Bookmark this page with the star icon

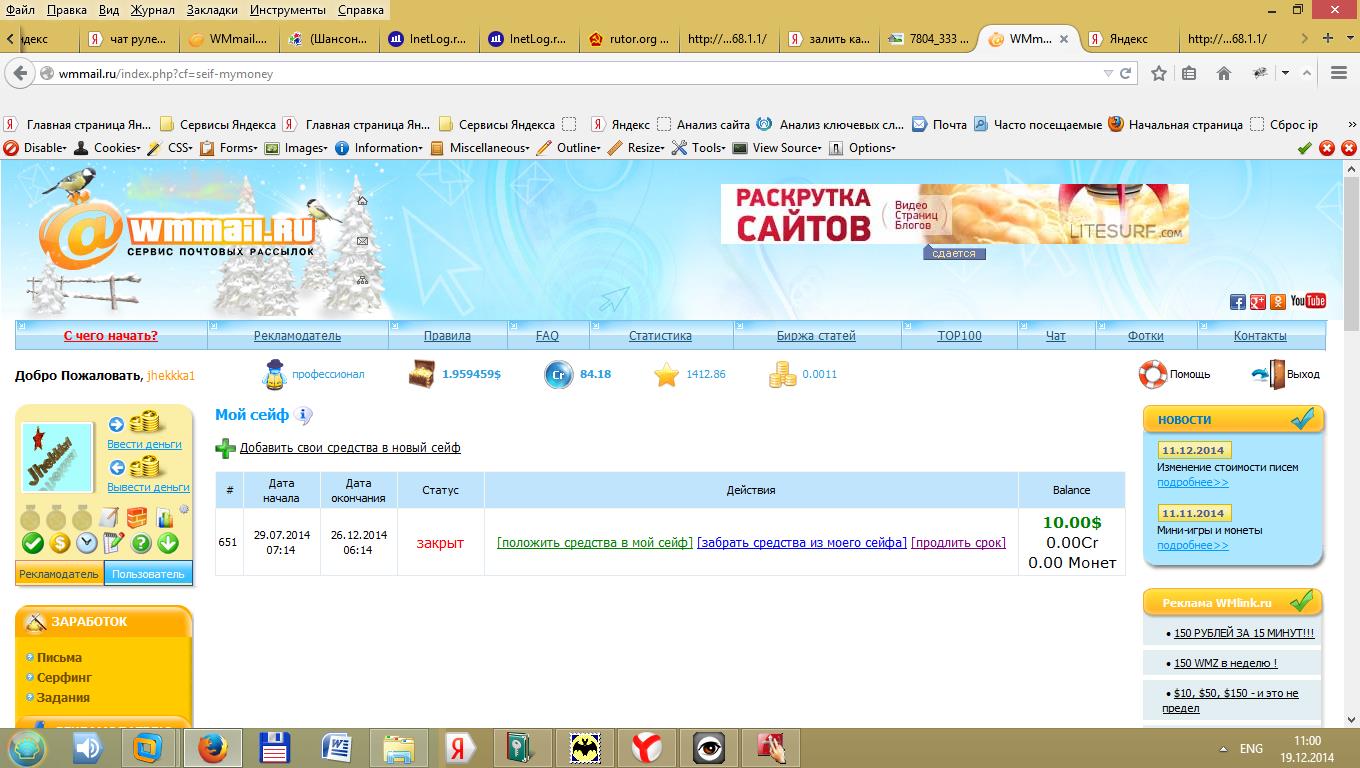pos(1159,73)
